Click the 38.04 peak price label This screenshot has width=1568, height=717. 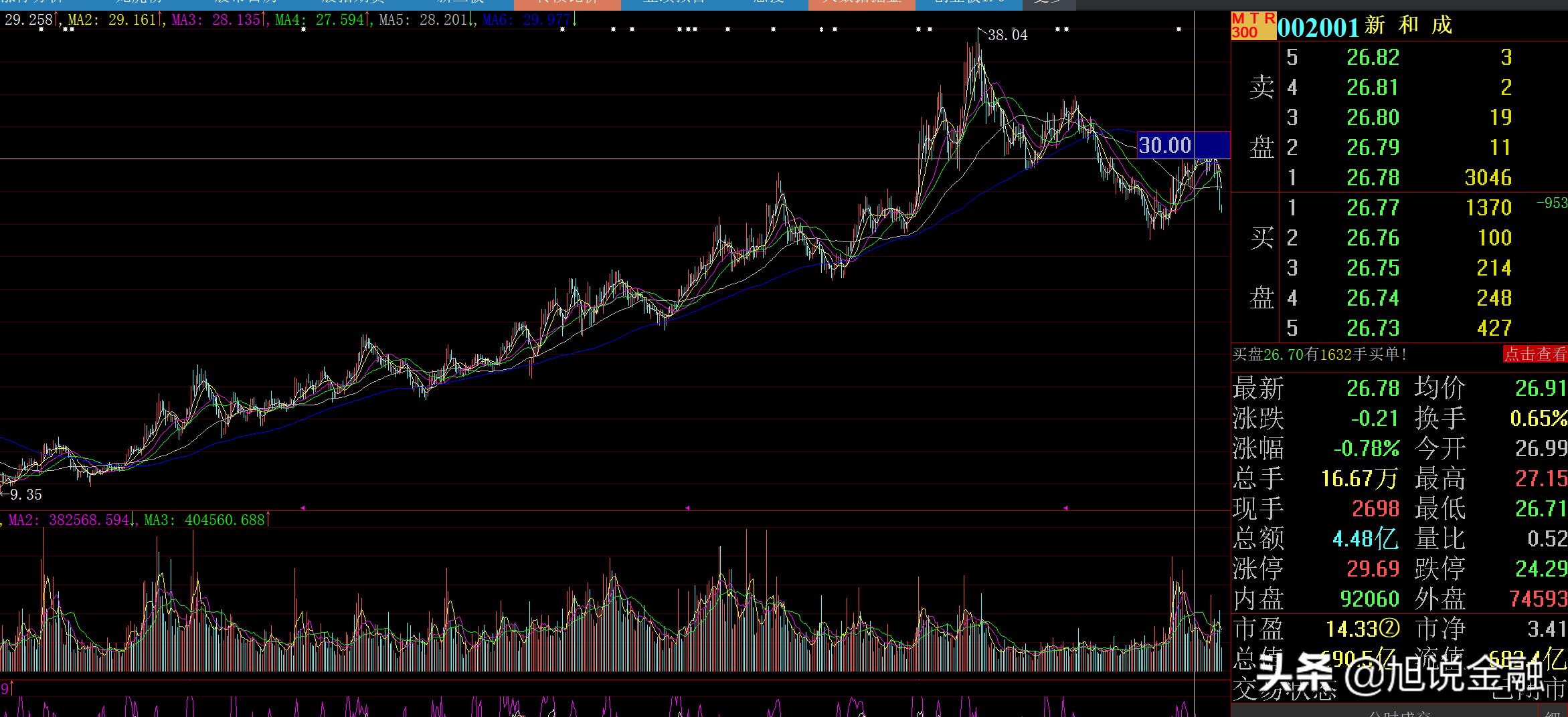coord(1007,35)
